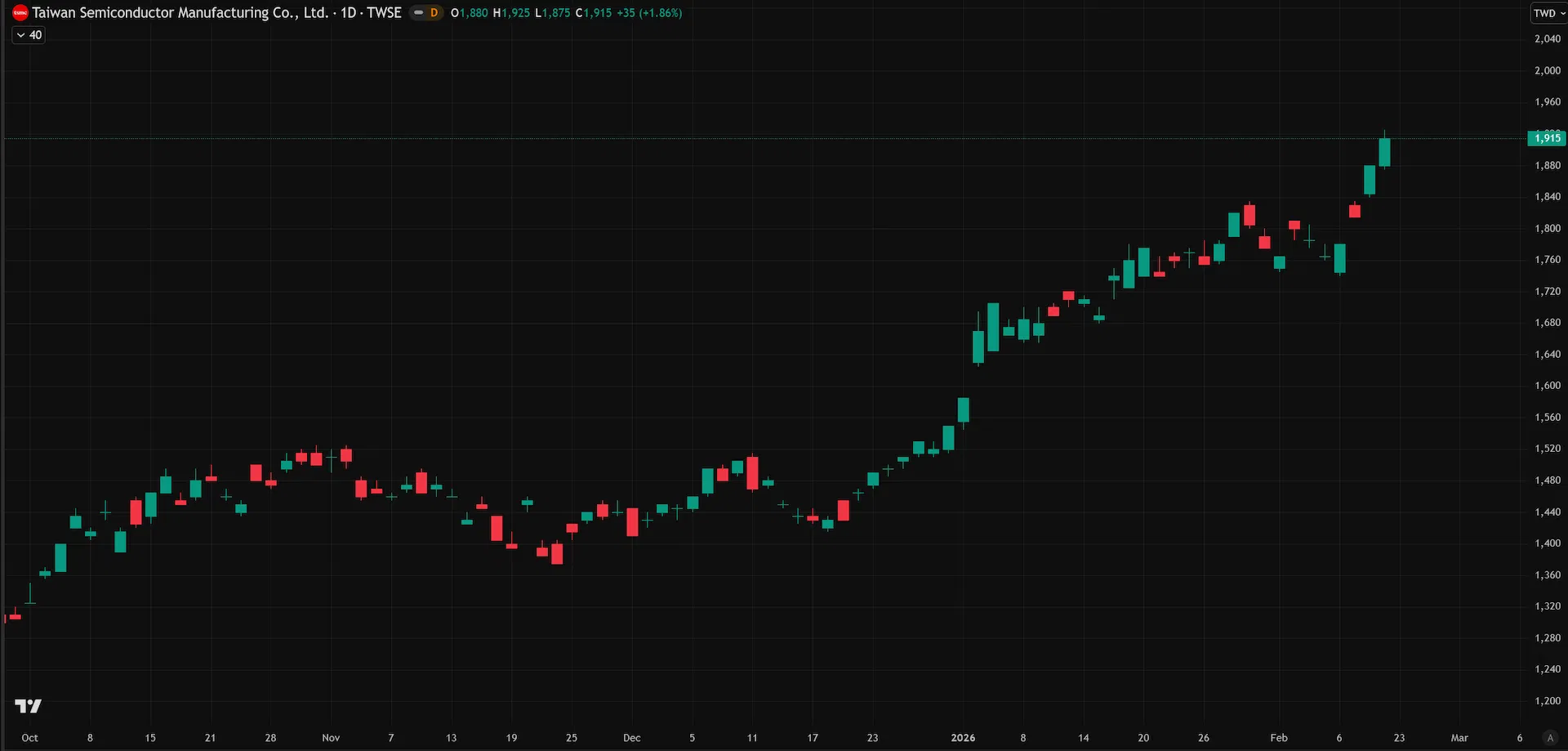1568x751 pixels.
Task: Click the 1,200 price axis label
Action: point(1548,701)
